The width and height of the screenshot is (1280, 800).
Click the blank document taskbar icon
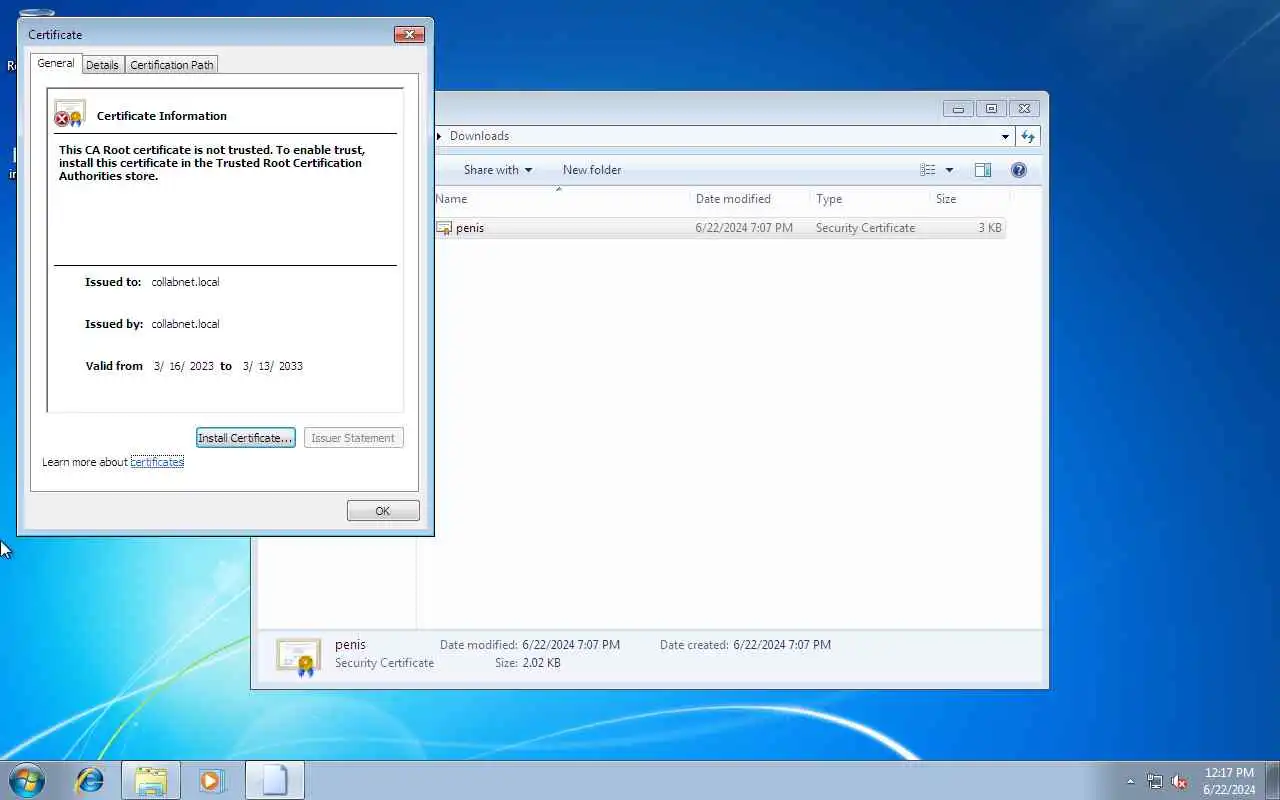click(x=274, y=780)
